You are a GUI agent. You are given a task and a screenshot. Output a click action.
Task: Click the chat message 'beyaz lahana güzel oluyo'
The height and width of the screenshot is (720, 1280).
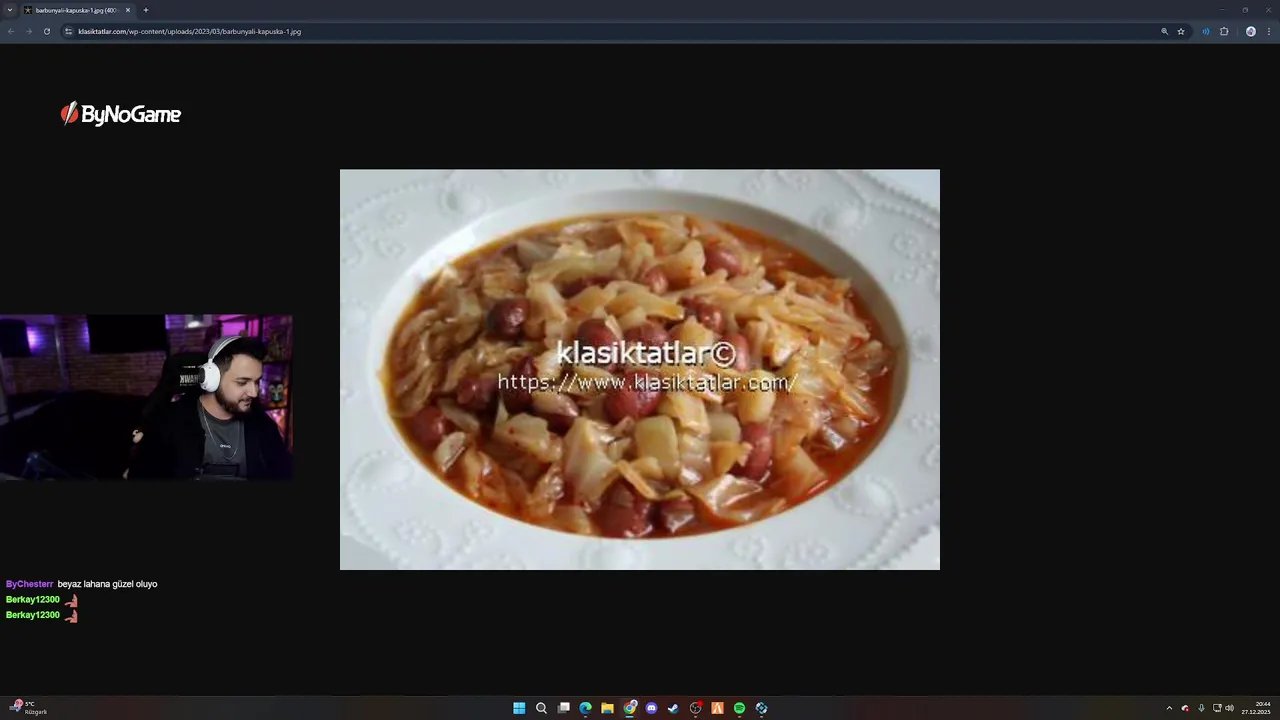pyautogui.click(x=107, y=584)
